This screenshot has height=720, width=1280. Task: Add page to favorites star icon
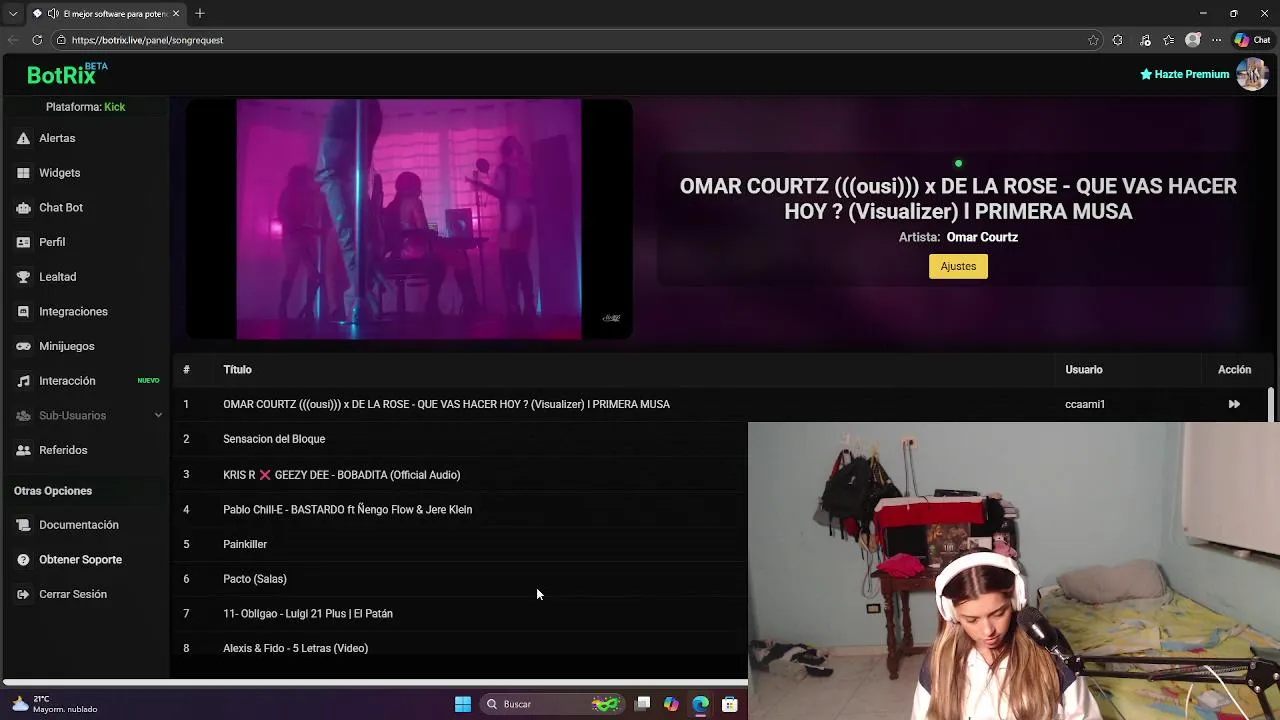click(x=1093, y=40)
